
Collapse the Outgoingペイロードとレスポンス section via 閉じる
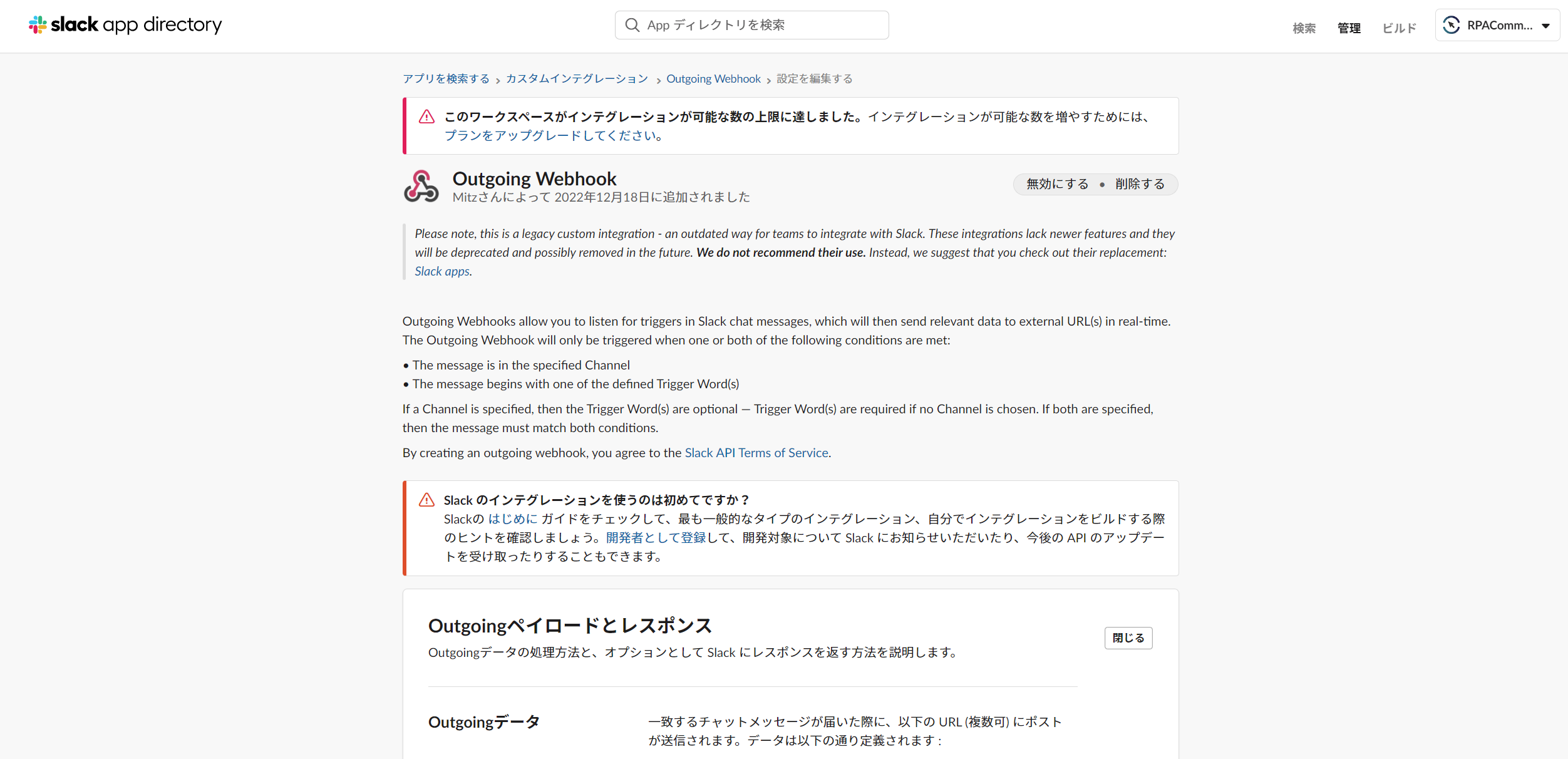1128,638
